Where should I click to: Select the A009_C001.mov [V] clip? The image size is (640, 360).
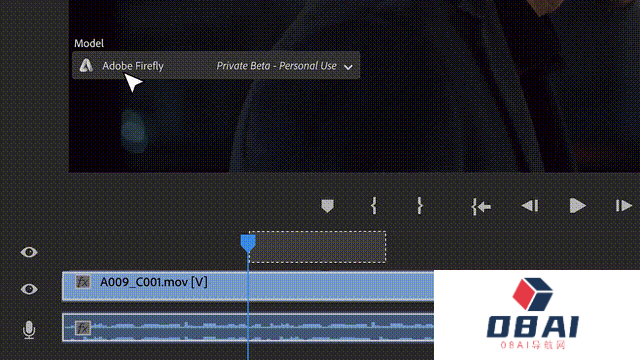pos(248,286)
